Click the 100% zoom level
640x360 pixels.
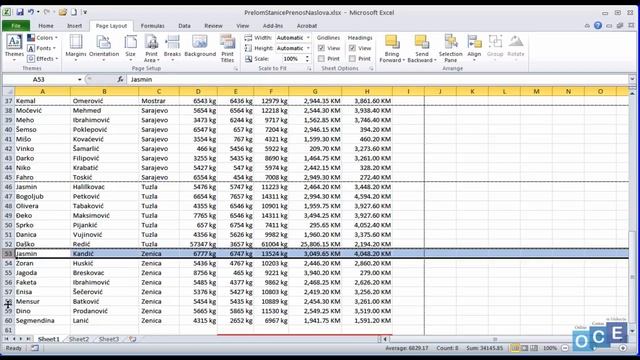(x=550, y=348)
